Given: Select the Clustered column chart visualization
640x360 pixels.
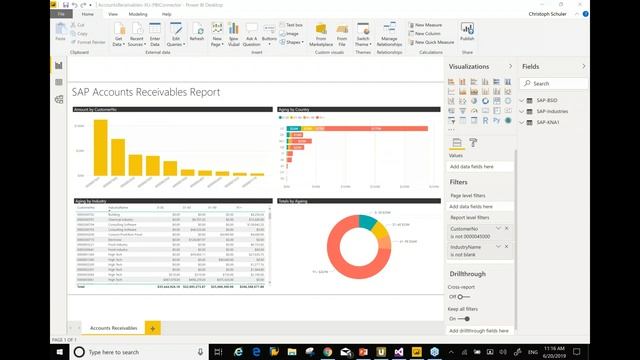Looking at the screenshot, I should (485, 82).
